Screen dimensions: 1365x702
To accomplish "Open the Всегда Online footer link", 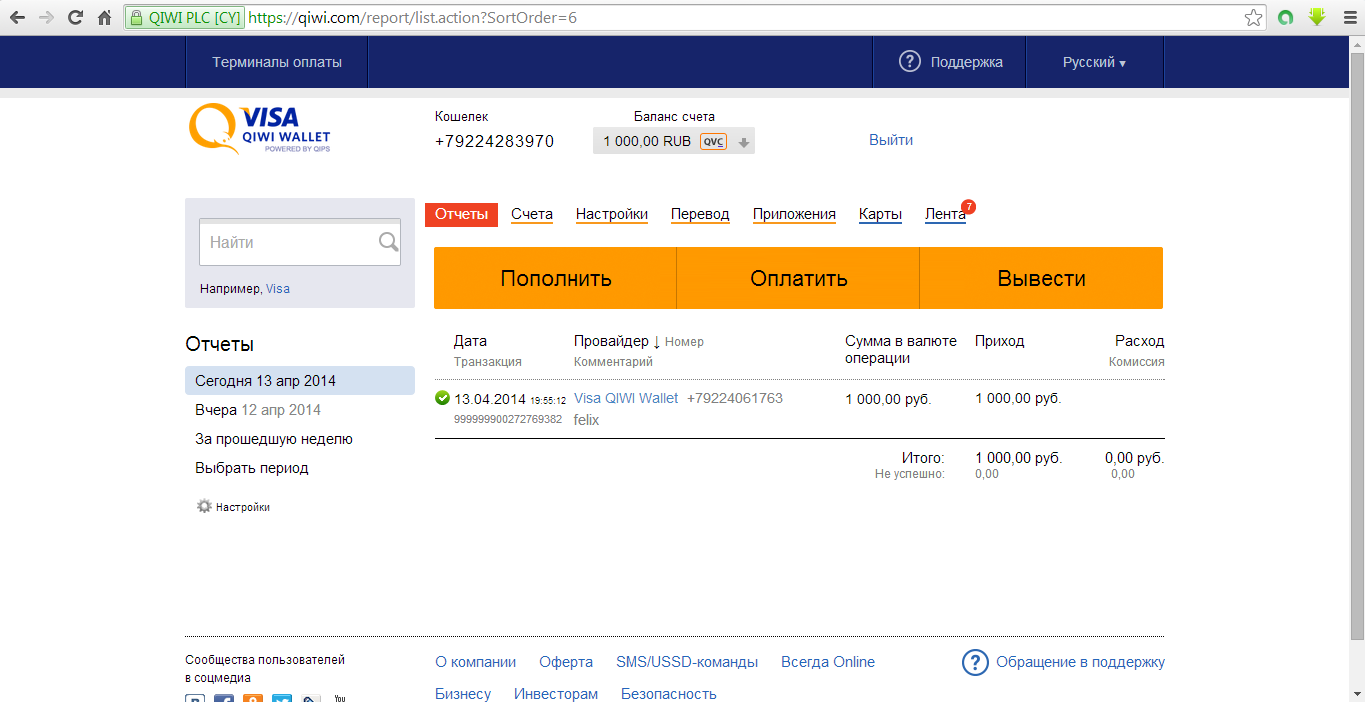I will click(x=828, y=662).
